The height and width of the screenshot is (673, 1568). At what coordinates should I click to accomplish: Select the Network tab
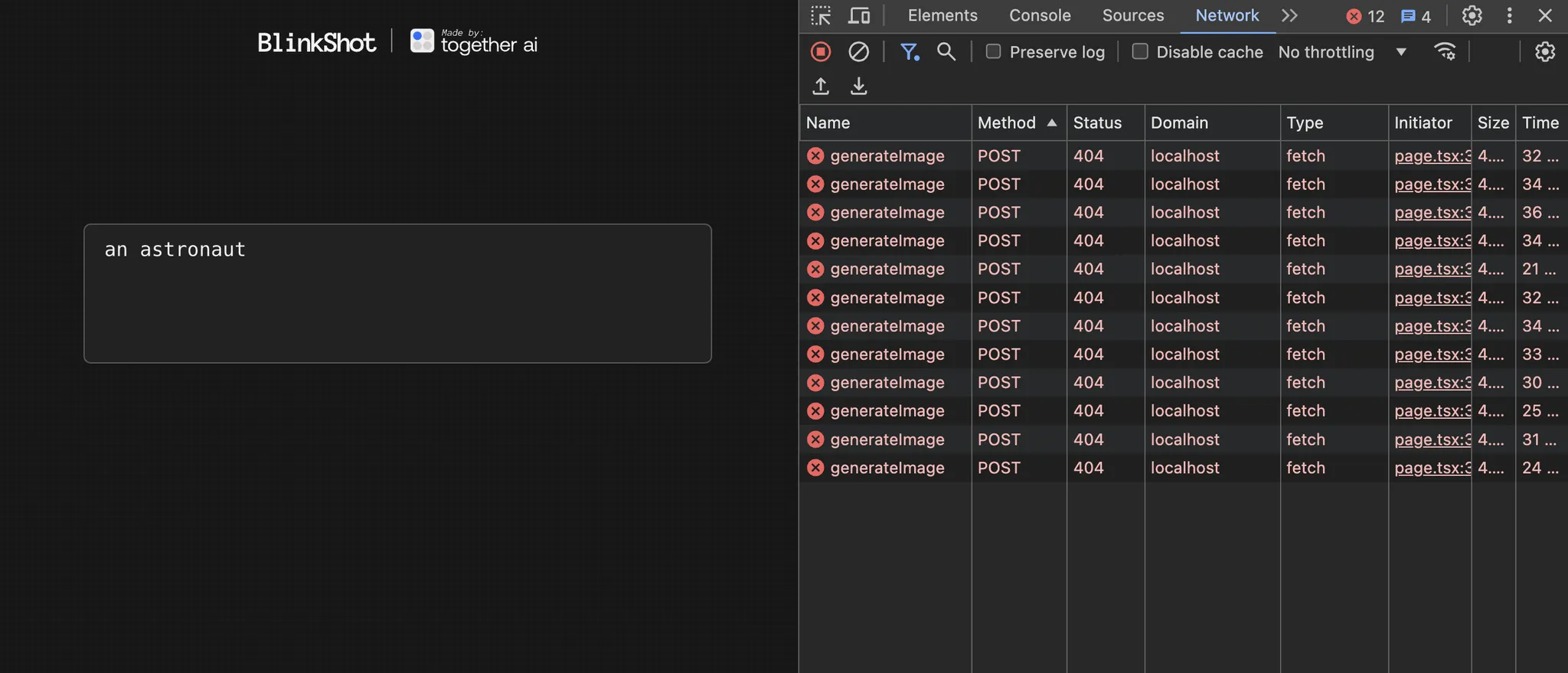tap(1227, 16)
